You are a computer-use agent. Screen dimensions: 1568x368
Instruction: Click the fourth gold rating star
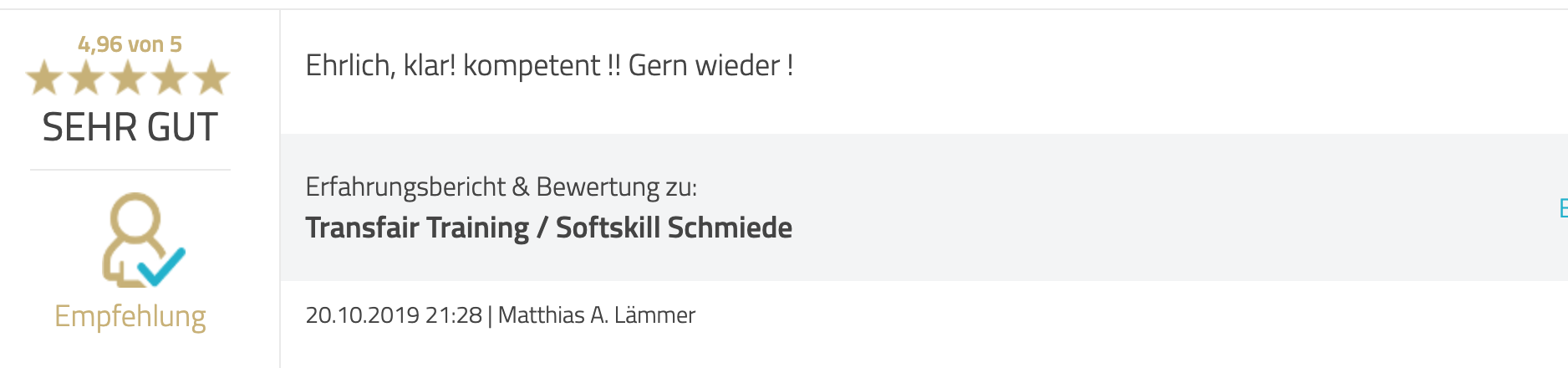click(171, 78)
